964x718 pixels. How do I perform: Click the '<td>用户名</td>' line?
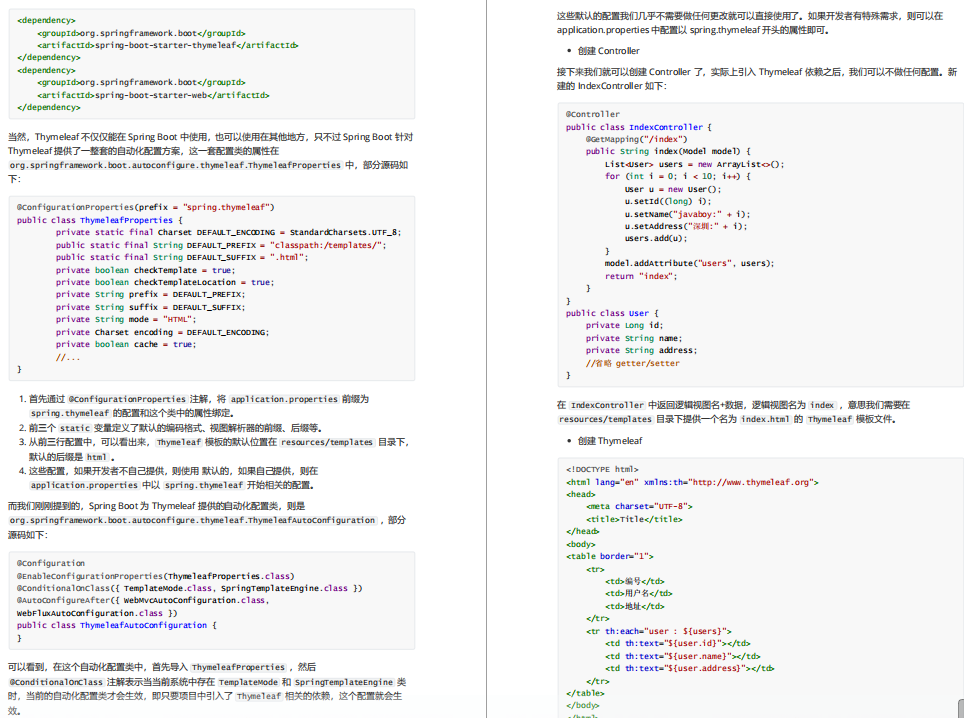tap(639, 593)
